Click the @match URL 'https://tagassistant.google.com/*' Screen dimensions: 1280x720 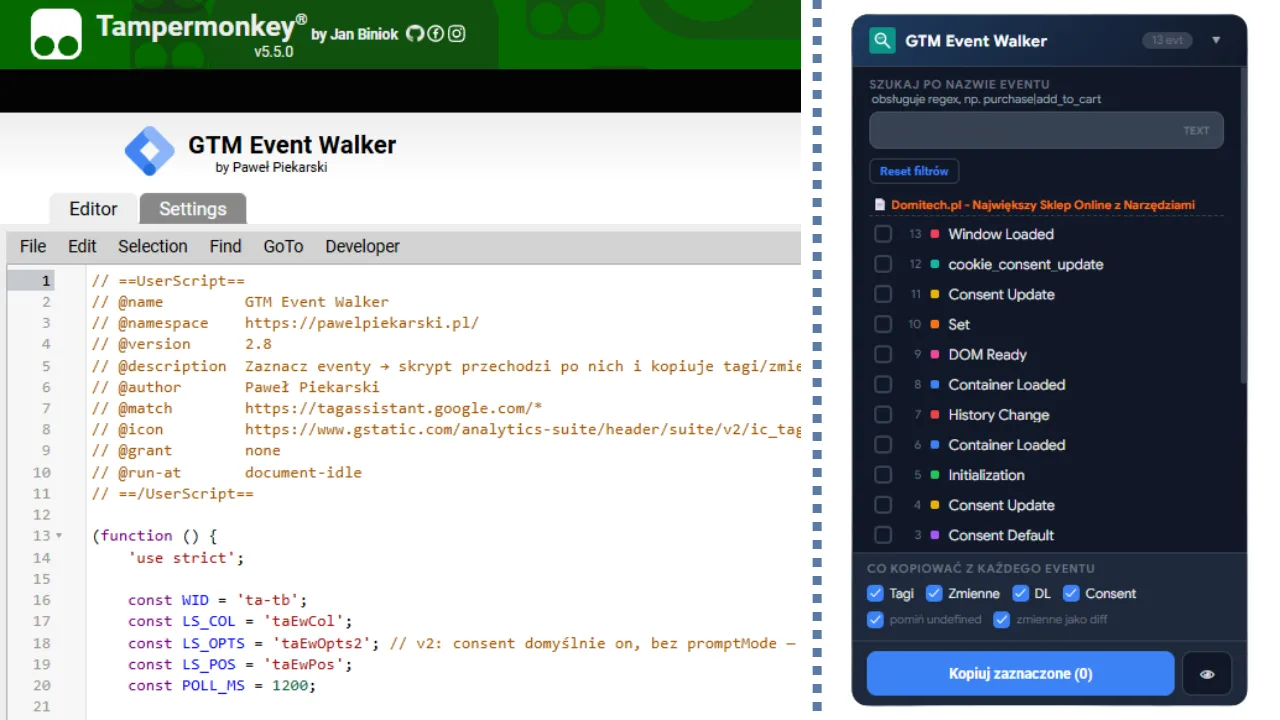pos(393,408)
